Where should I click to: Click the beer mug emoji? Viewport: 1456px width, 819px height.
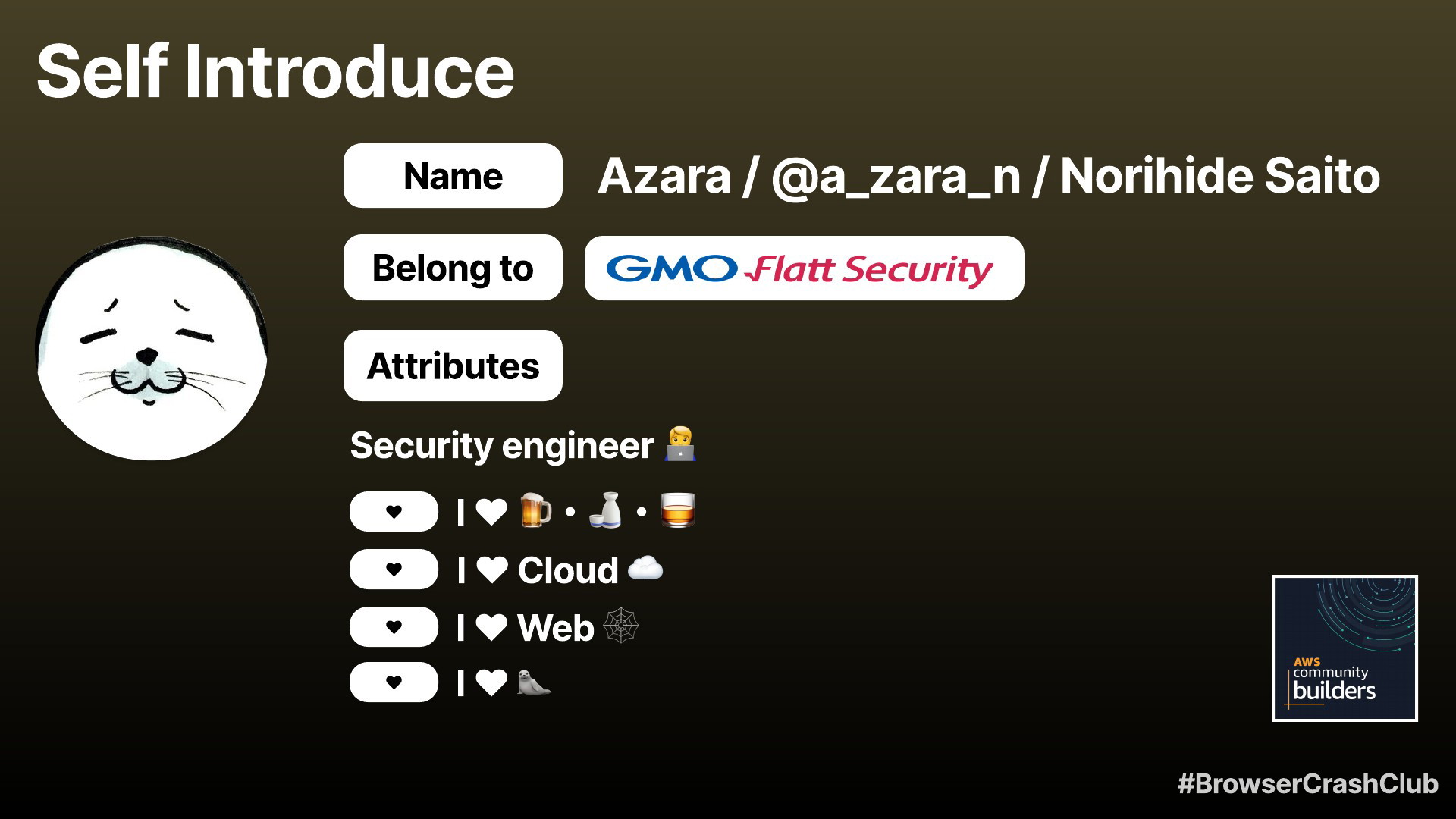pyautogui.click(x=535, y=510)
